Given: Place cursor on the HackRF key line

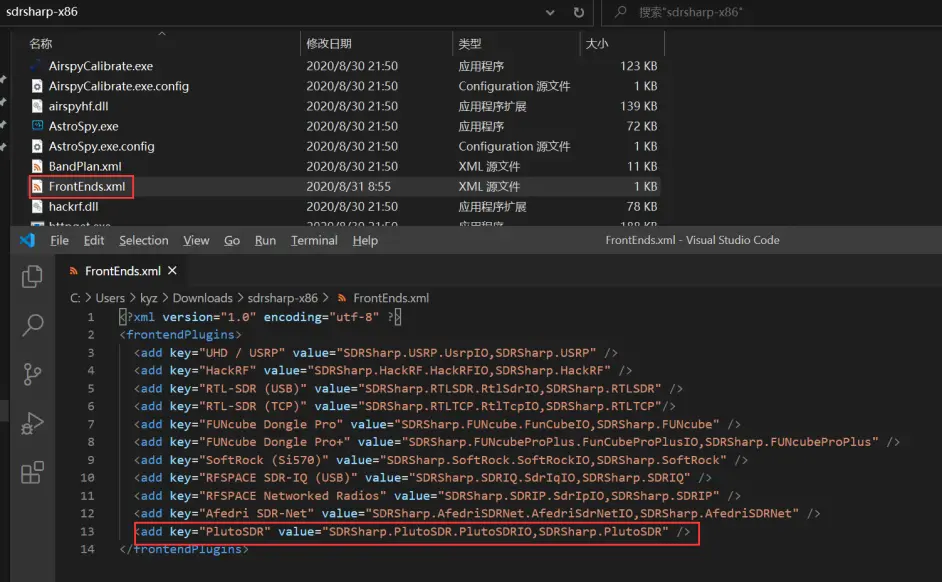Looking at the screenshot, I should tap(383, 371).
